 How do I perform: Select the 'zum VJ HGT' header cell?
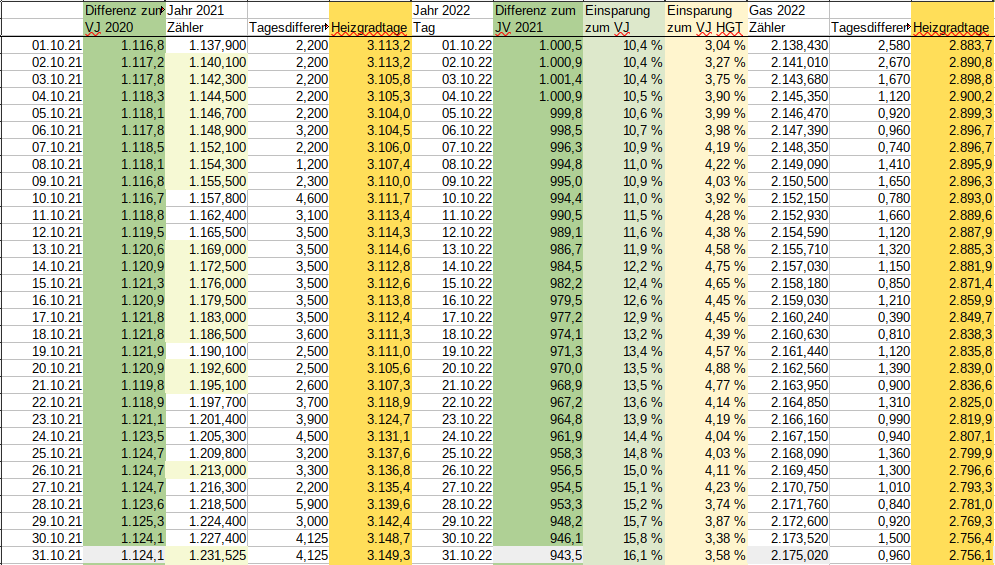(705, 28)
